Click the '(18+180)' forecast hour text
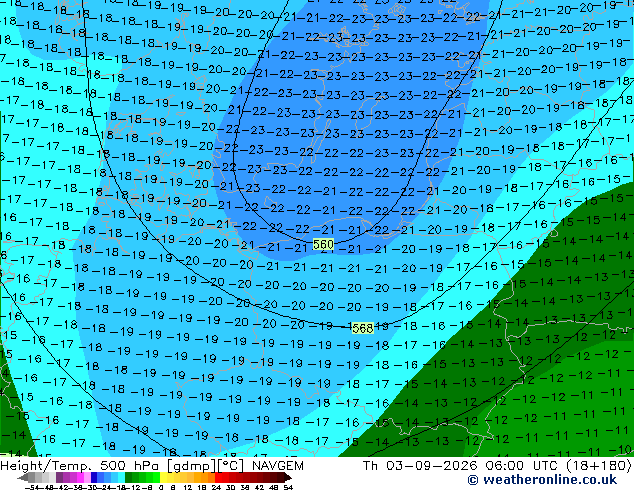 click(x=599, y=466)
